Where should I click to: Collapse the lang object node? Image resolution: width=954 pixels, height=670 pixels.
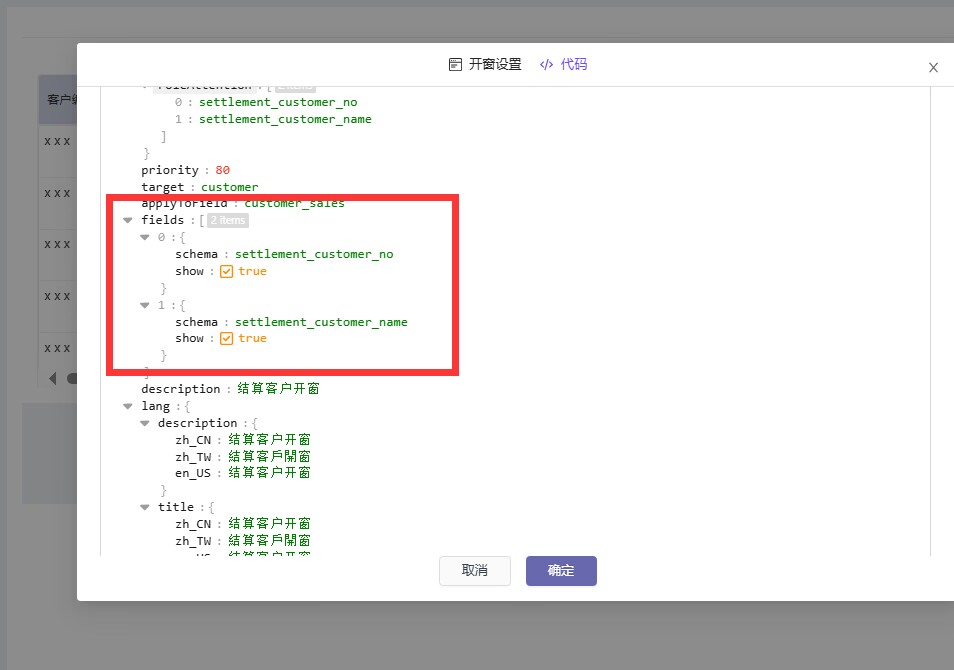(x=128, y=407)
